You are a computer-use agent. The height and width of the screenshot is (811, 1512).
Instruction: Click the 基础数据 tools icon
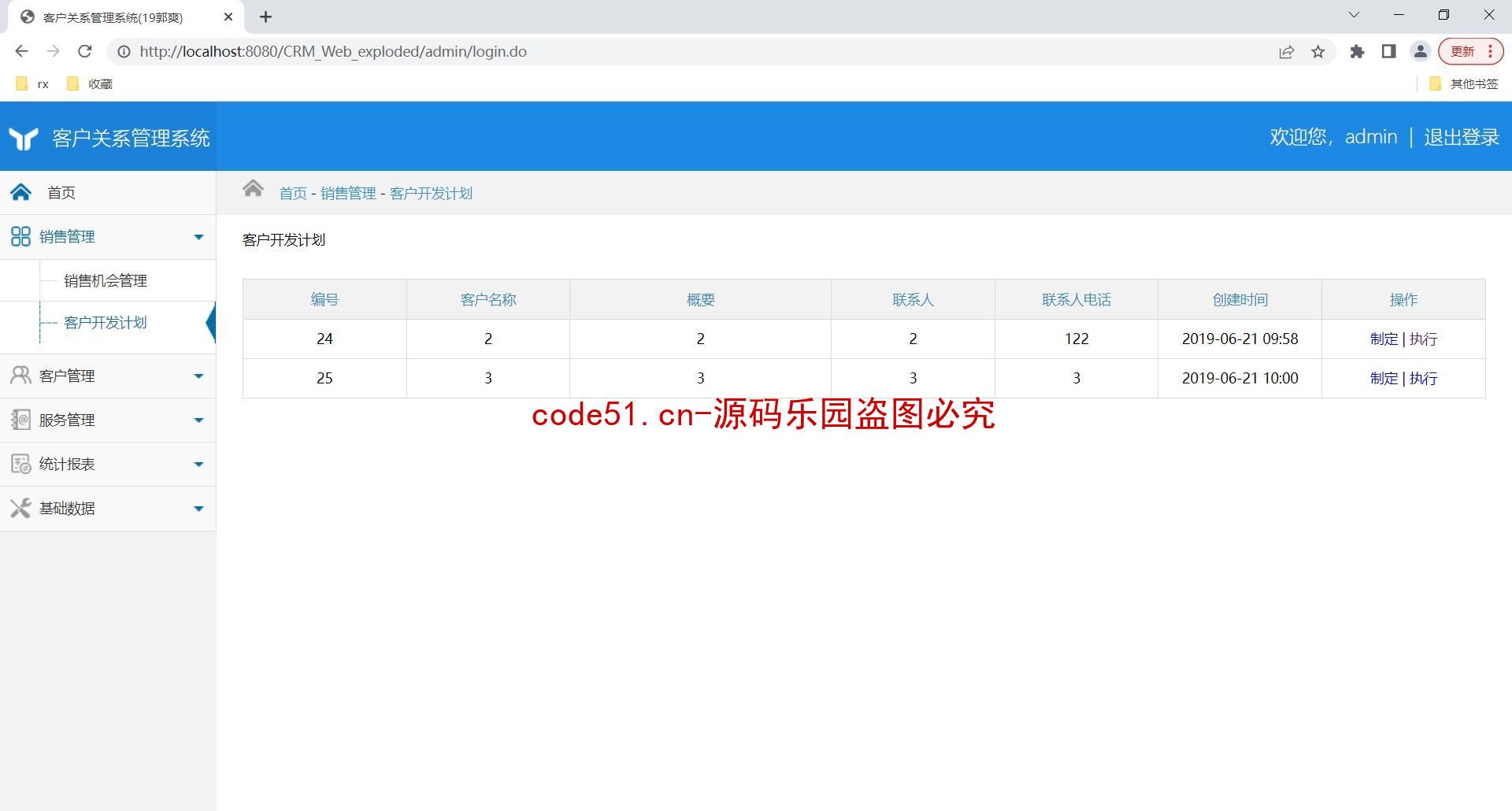click(x=20, y=508)
